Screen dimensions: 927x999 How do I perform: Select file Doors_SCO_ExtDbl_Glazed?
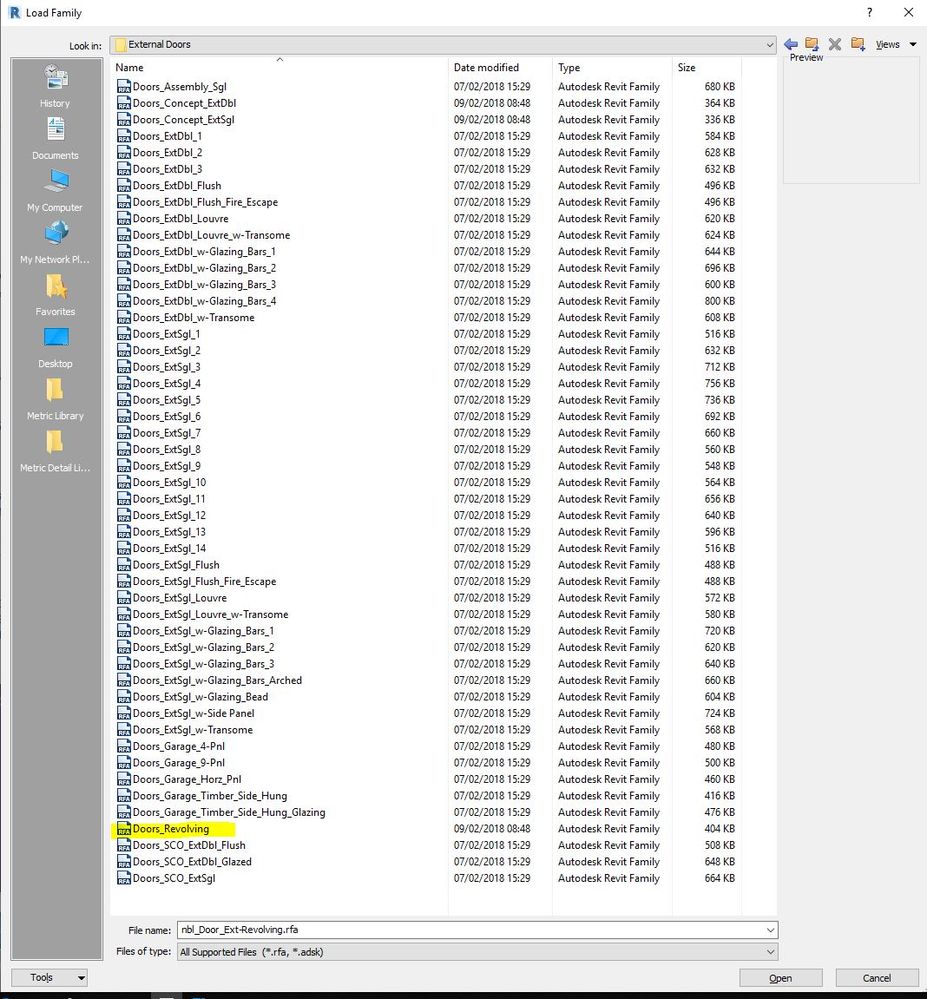pyautogui.click(x=192, y=861)
